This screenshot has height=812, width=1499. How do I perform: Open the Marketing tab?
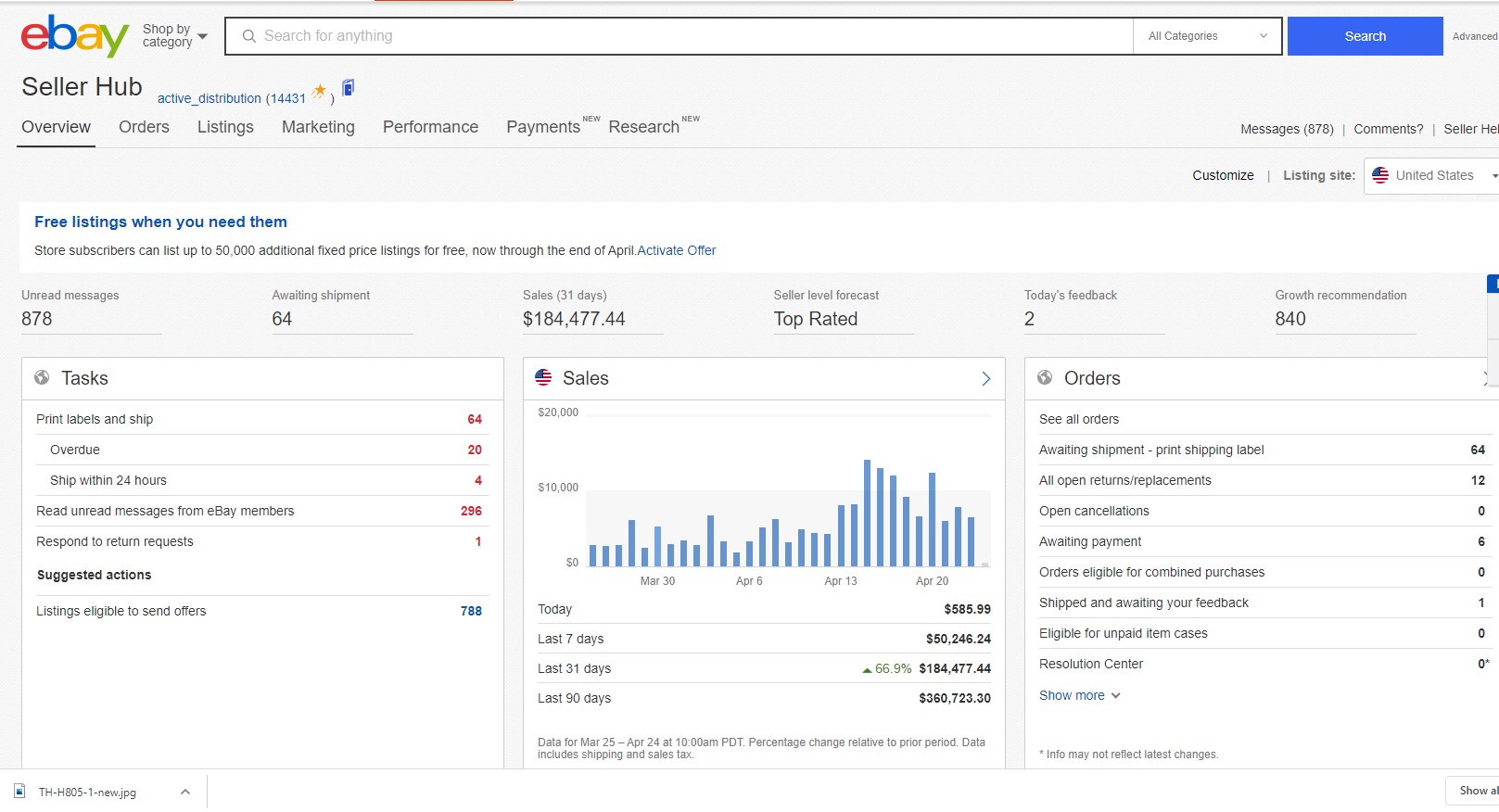pyautogui.click(x=318, y=127)
